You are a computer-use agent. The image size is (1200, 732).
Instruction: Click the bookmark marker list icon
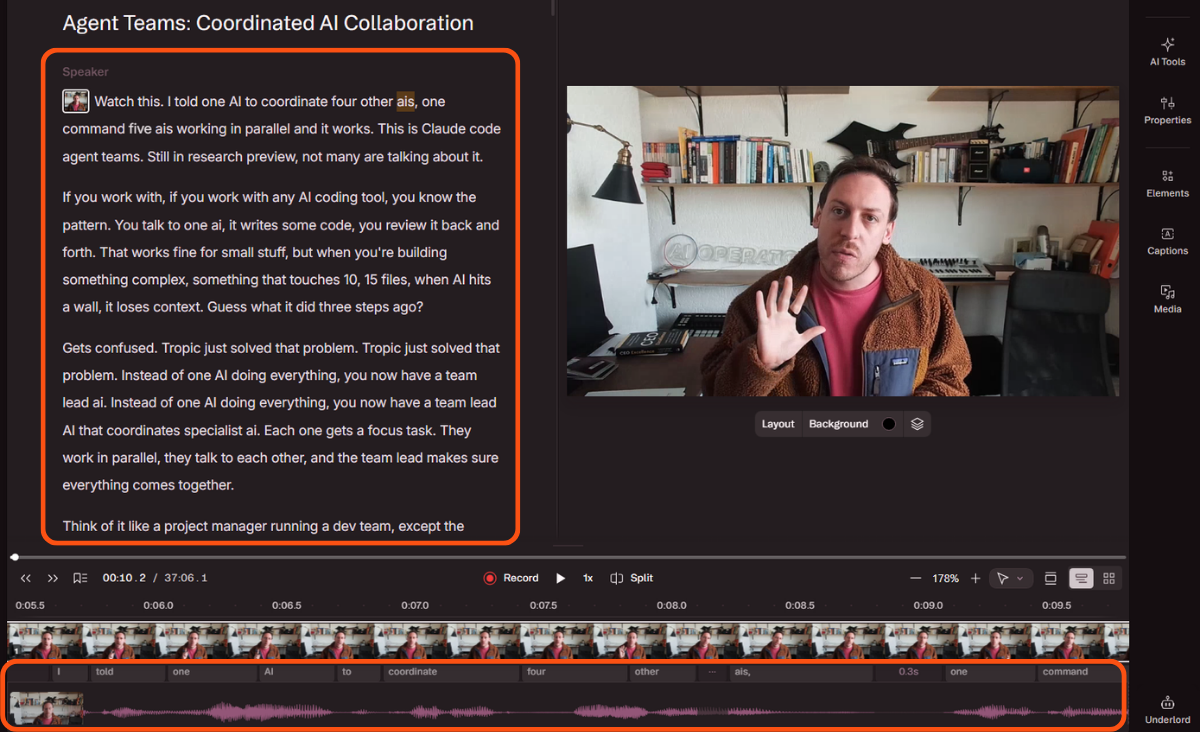80,578
